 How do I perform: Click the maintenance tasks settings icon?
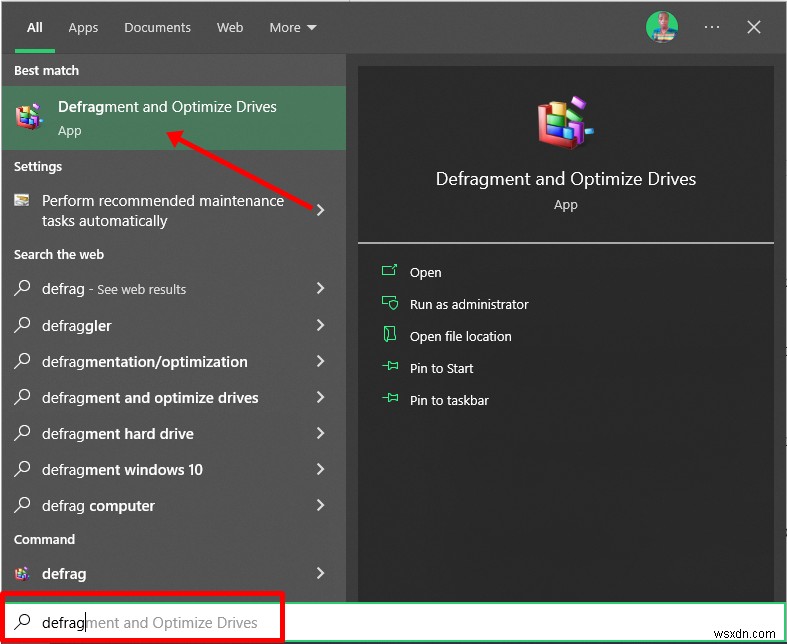pos(22,200)
